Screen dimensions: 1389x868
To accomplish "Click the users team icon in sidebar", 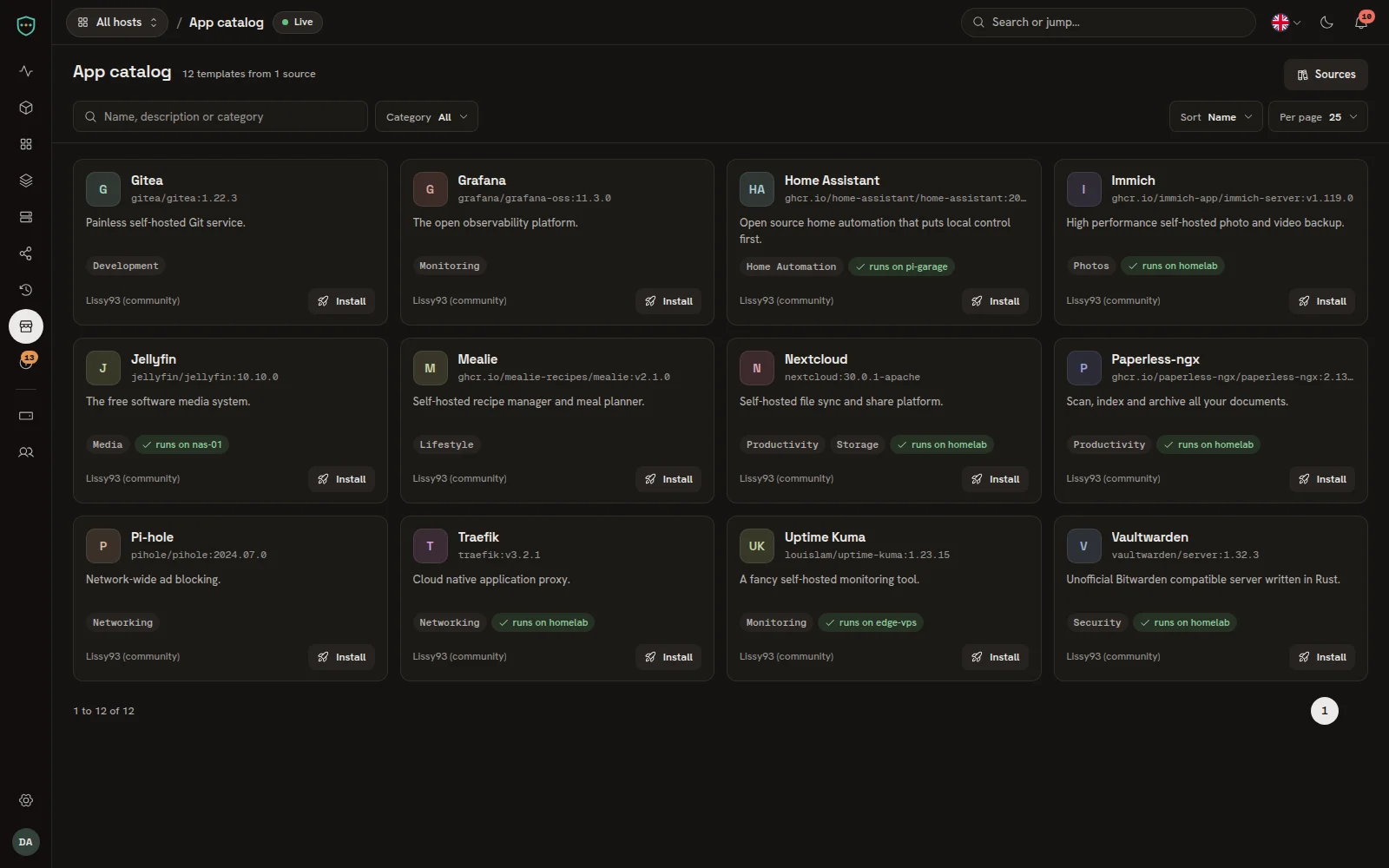I will coord(26,452).
